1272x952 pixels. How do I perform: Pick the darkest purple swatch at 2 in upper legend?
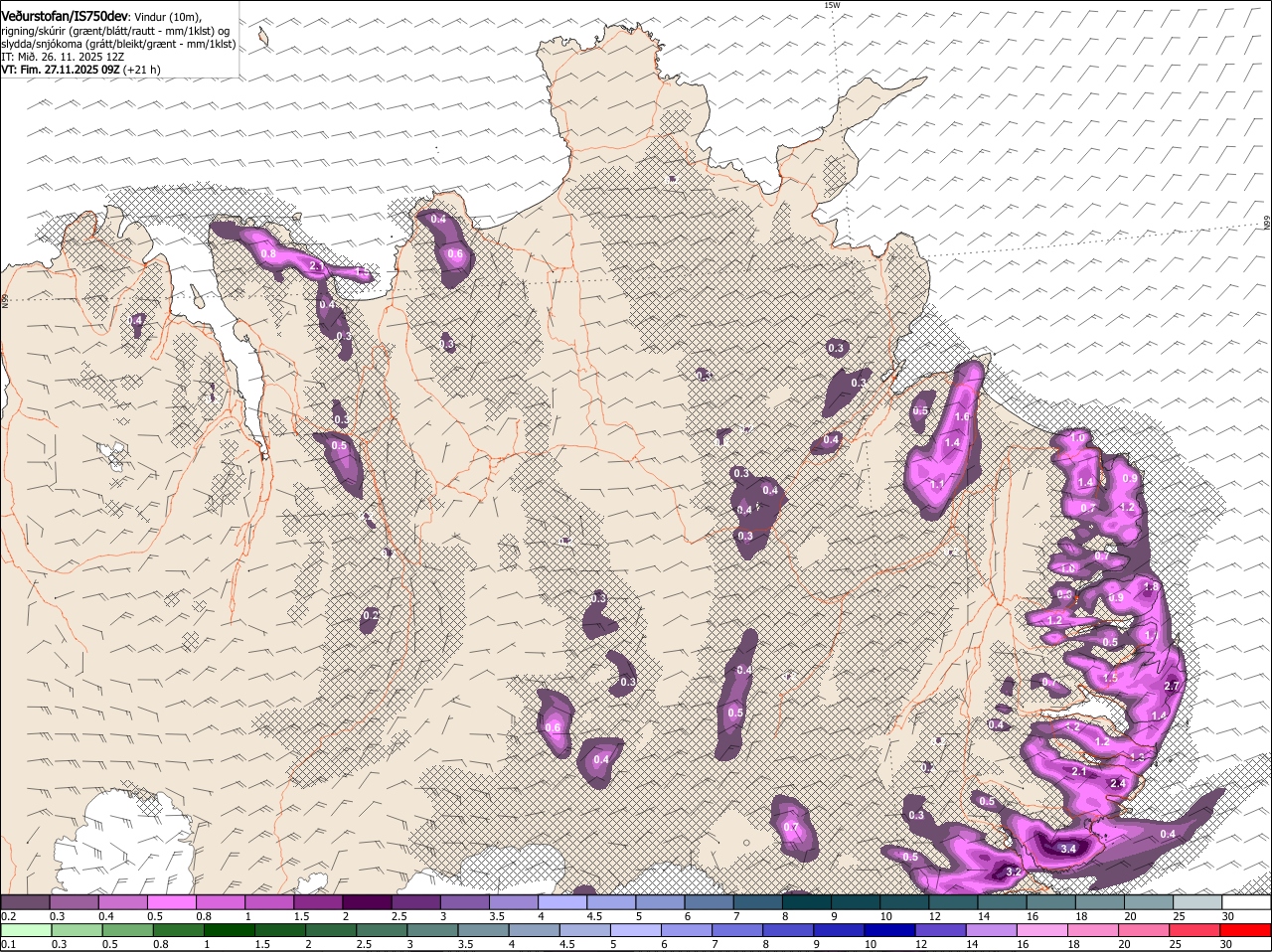click(x=369, y=902)
